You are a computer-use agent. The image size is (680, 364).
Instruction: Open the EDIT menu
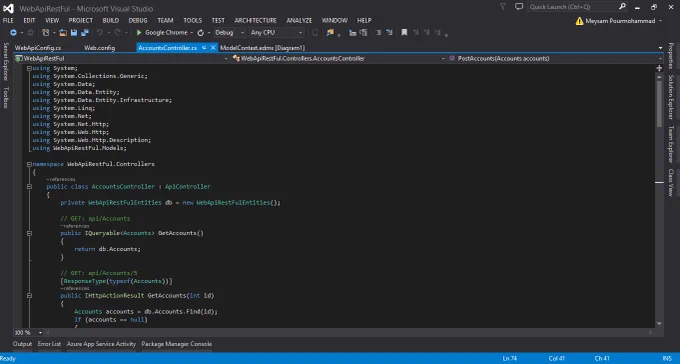point(29,20)
